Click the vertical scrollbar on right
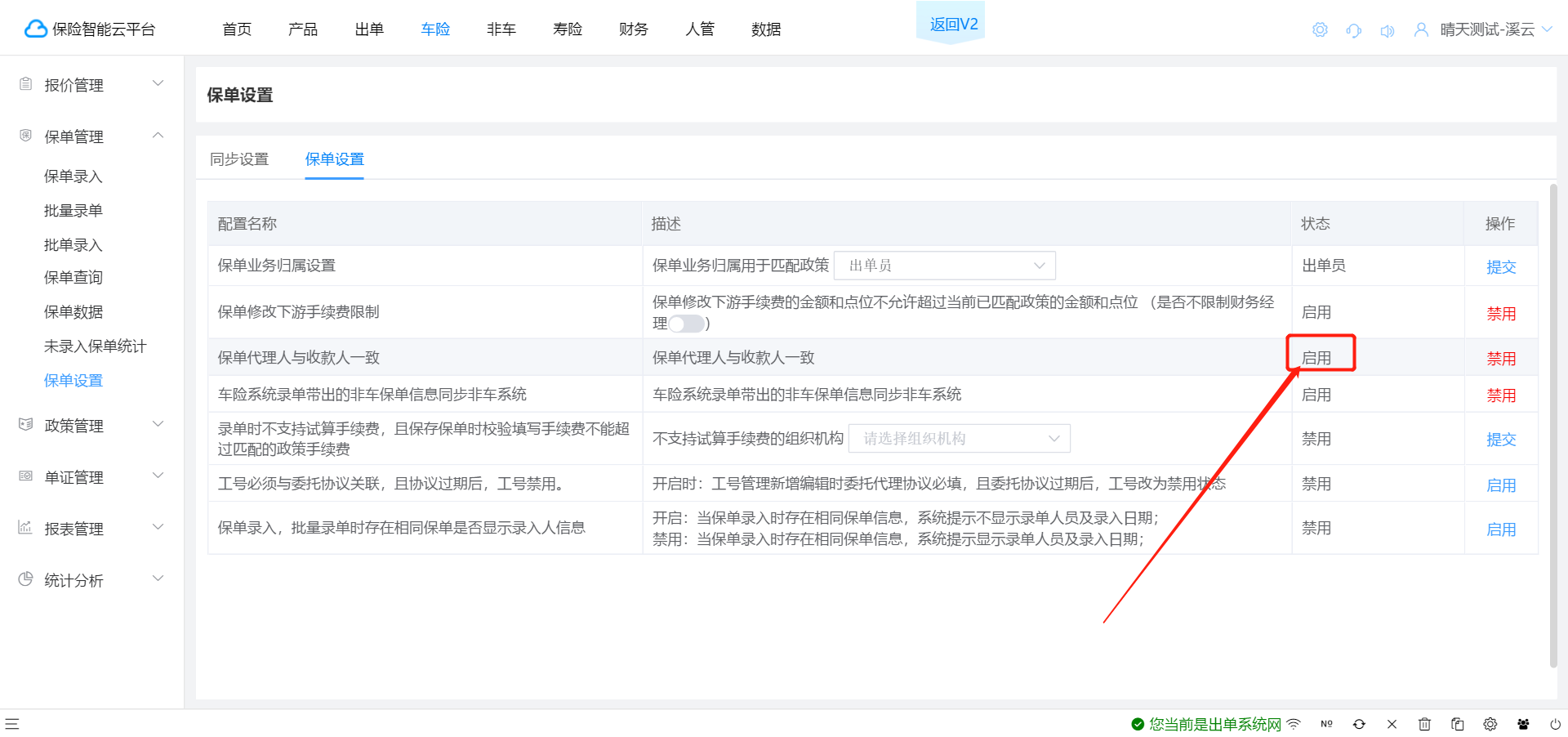The width and height of the screenshot is (1568, 737). pyautogui.click(x=1553, y=425)
